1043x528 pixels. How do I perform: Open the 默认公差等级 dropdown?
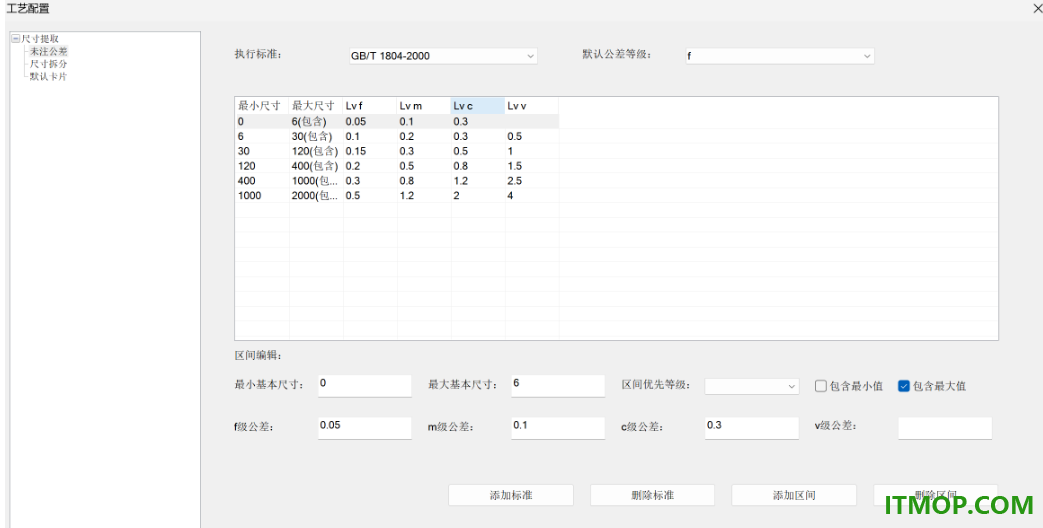coord(780,56)
